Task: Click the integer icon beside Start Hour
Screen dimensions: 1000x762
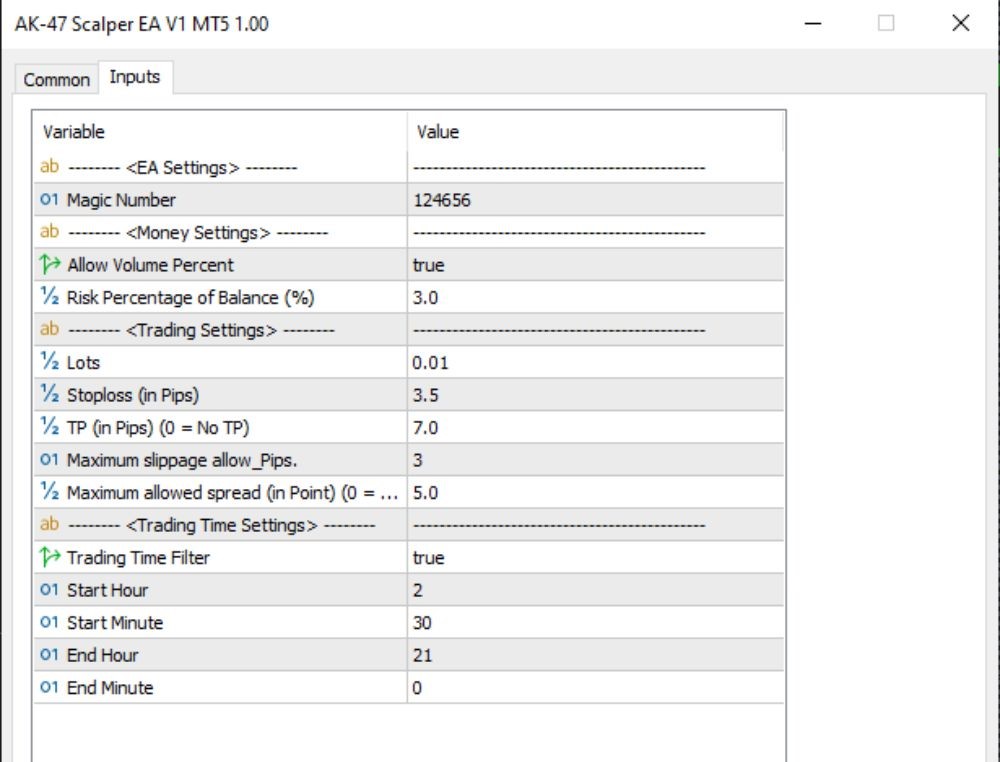Action: click(x=49, y=590)
